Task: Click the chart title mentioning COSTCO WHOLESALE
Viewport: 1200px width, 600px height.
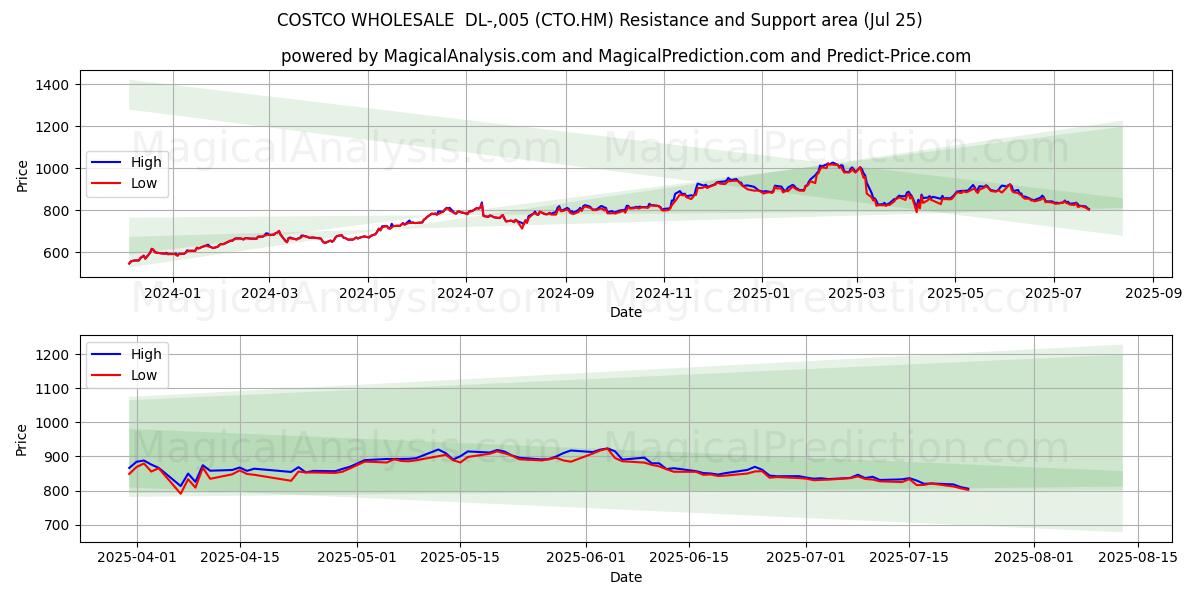Action: click(x=600, y=20)
